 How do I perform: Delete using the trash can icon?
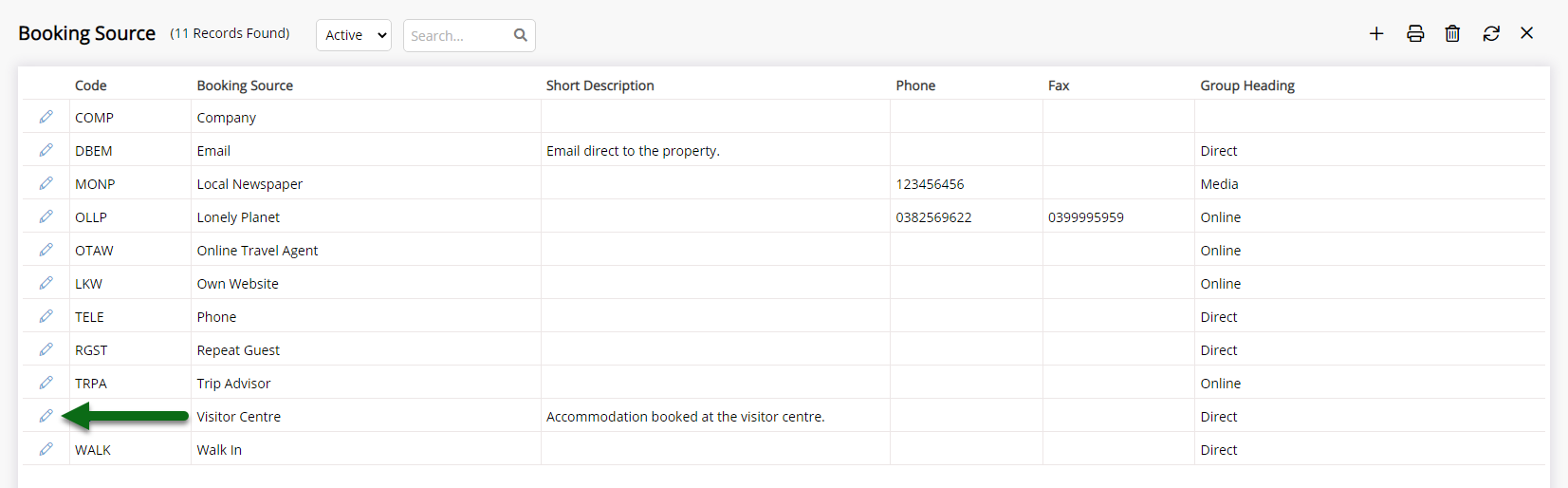(x=1452, y=33)
